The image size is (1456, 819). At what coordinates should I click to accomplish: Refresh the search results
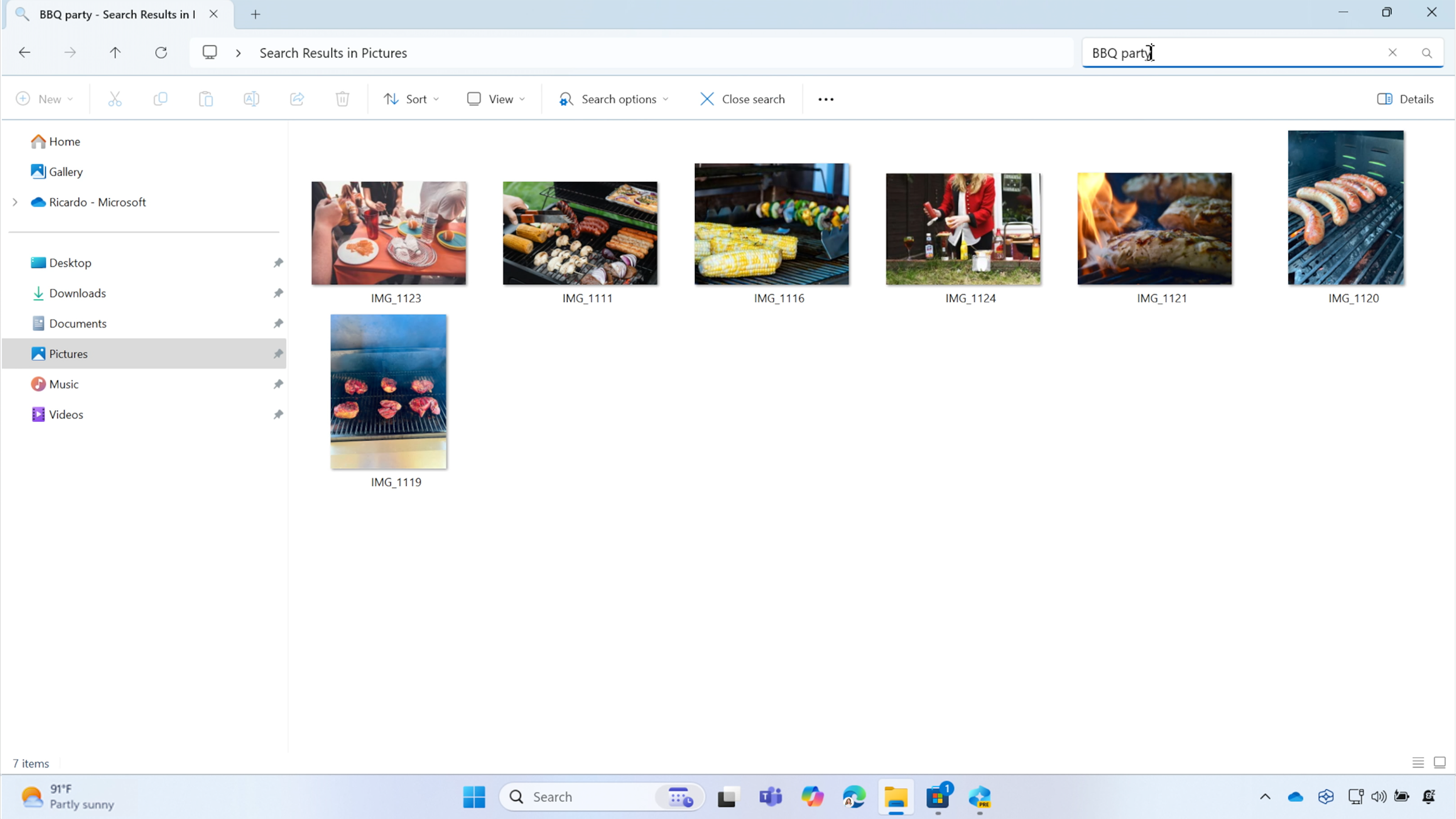[x=161, y=53]
